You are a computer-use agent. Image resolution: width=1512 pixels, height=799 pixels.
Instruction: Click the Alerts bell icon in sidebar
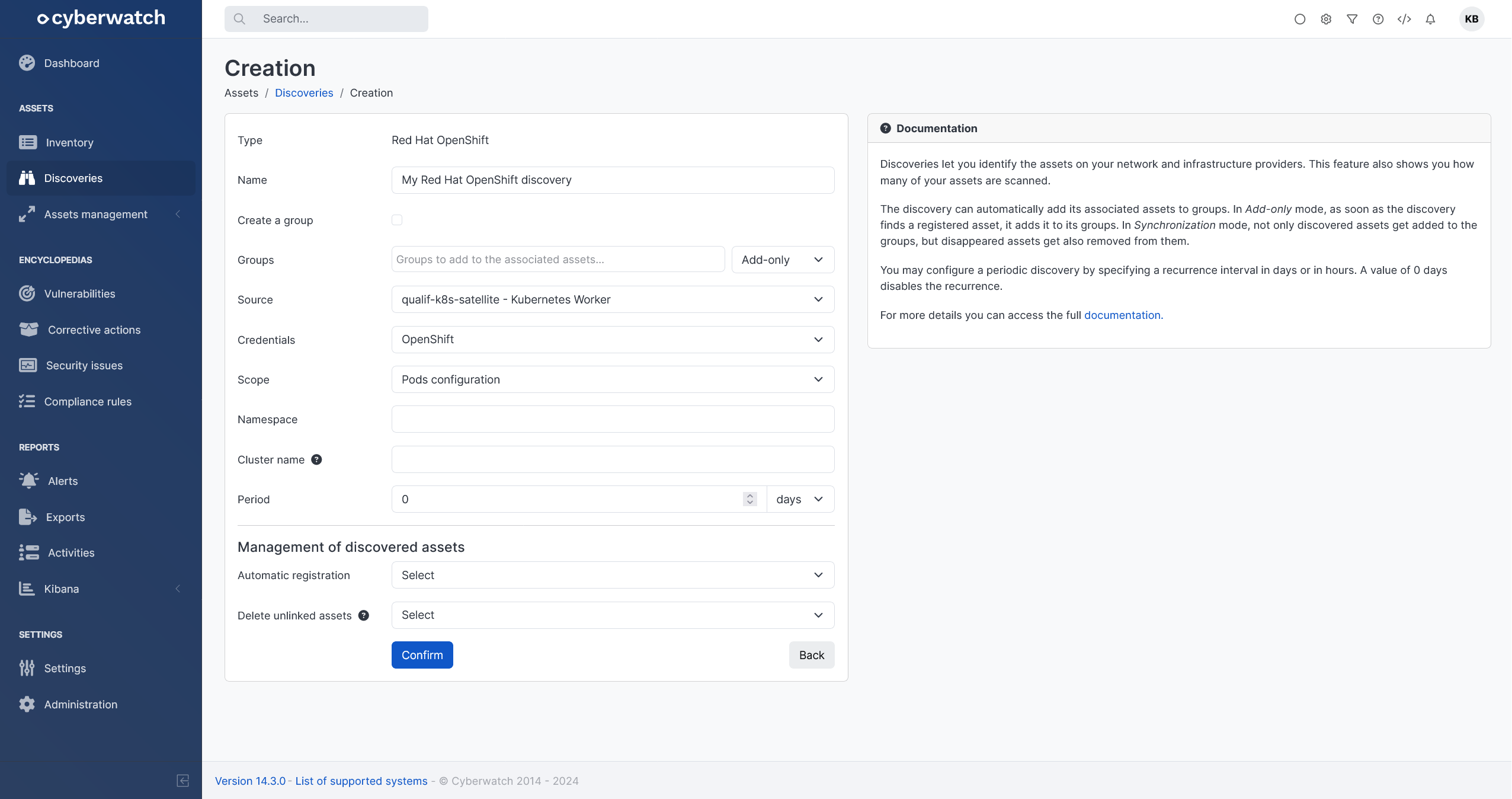(29, 481)
